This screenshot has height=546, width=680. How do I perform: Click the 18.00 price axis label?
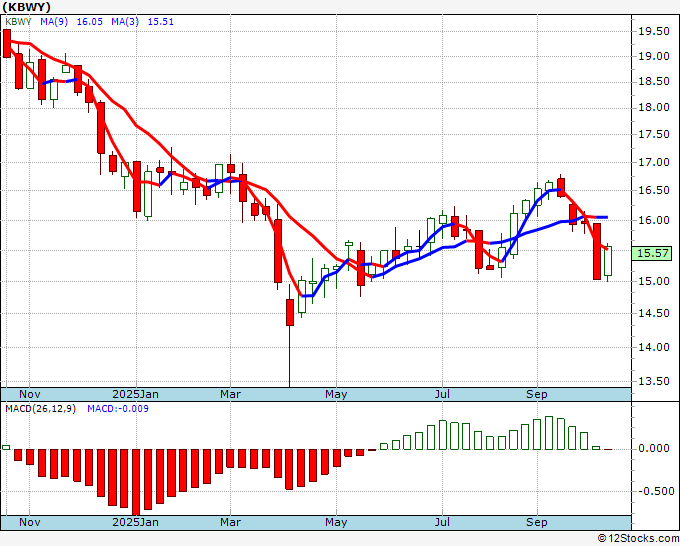coord(654,108)
